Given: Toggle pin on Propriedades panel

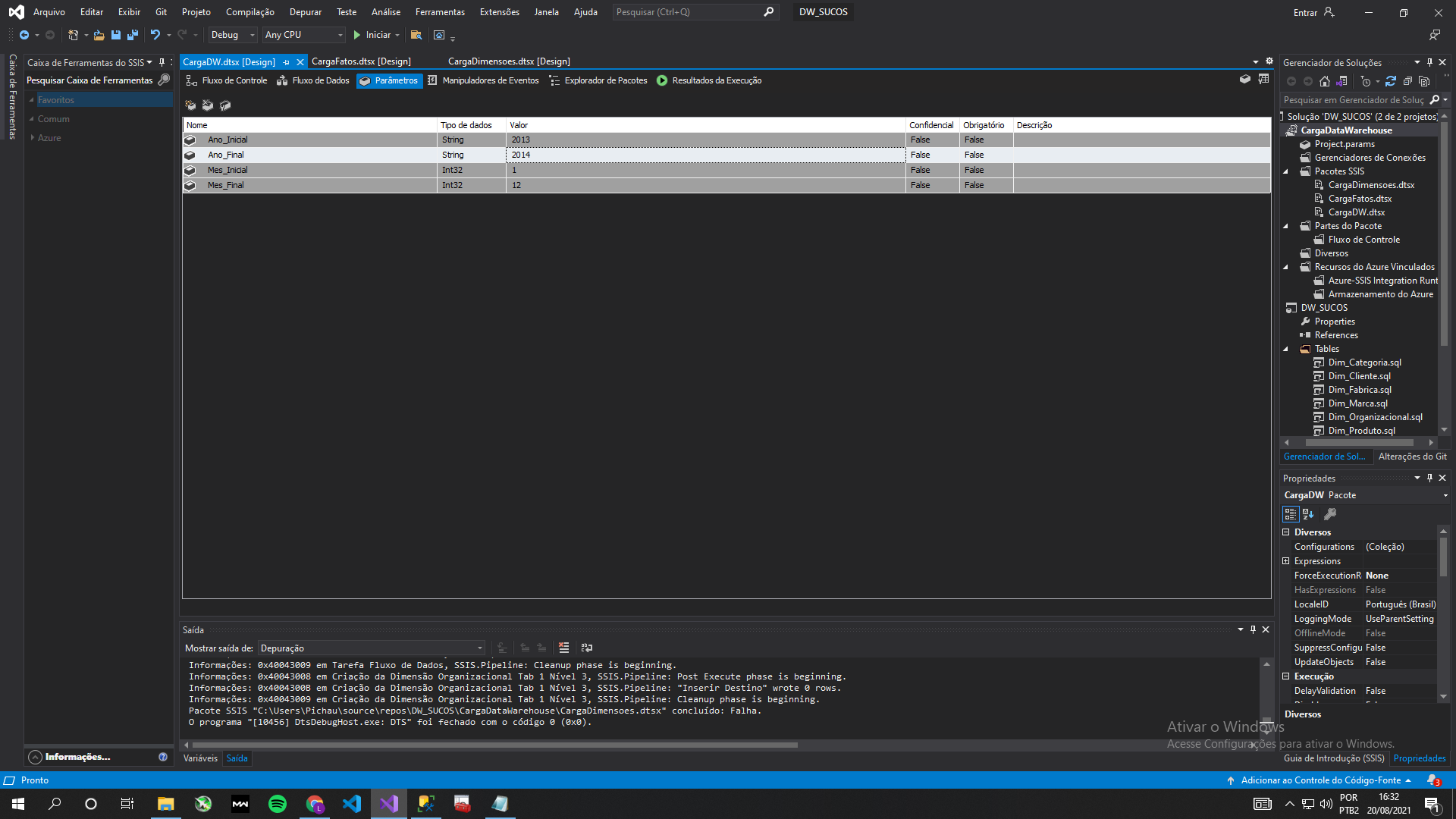Looking at the screenshot, I should [x=1429, y=478].
